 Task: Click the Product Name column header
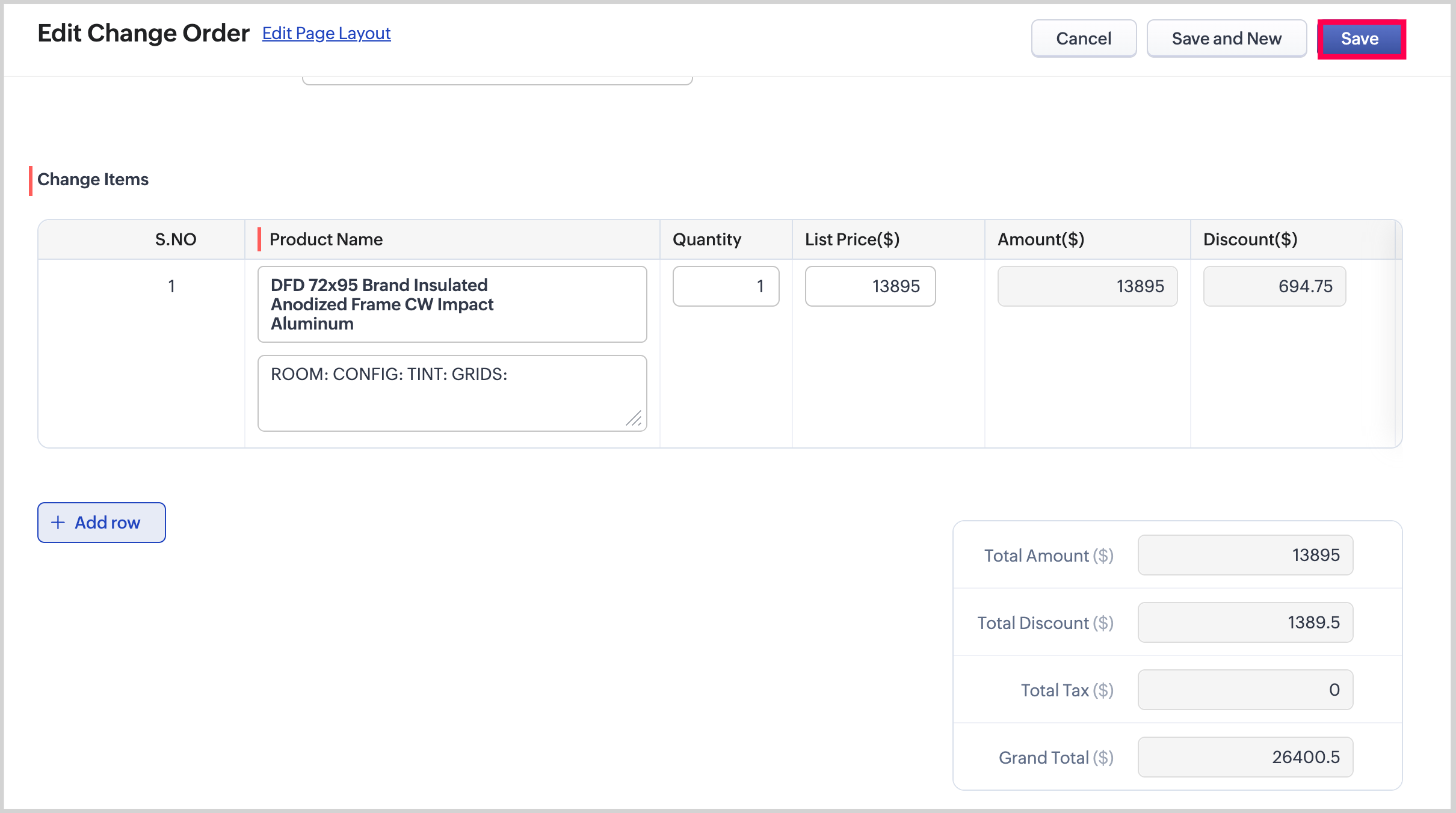[x=325, y=239]
